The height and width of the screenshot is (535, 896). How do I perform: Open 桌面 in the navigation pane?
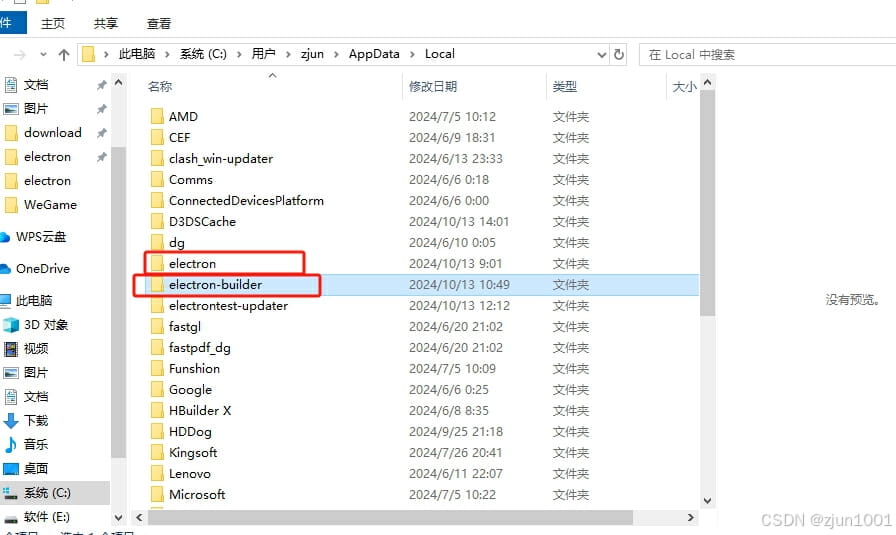(36, 468)
